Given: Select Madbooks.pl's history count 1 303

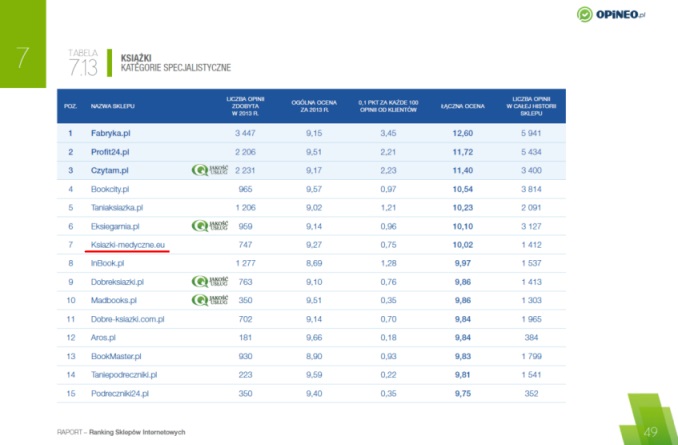Looking at the screenshot, I should click(531, 300).
